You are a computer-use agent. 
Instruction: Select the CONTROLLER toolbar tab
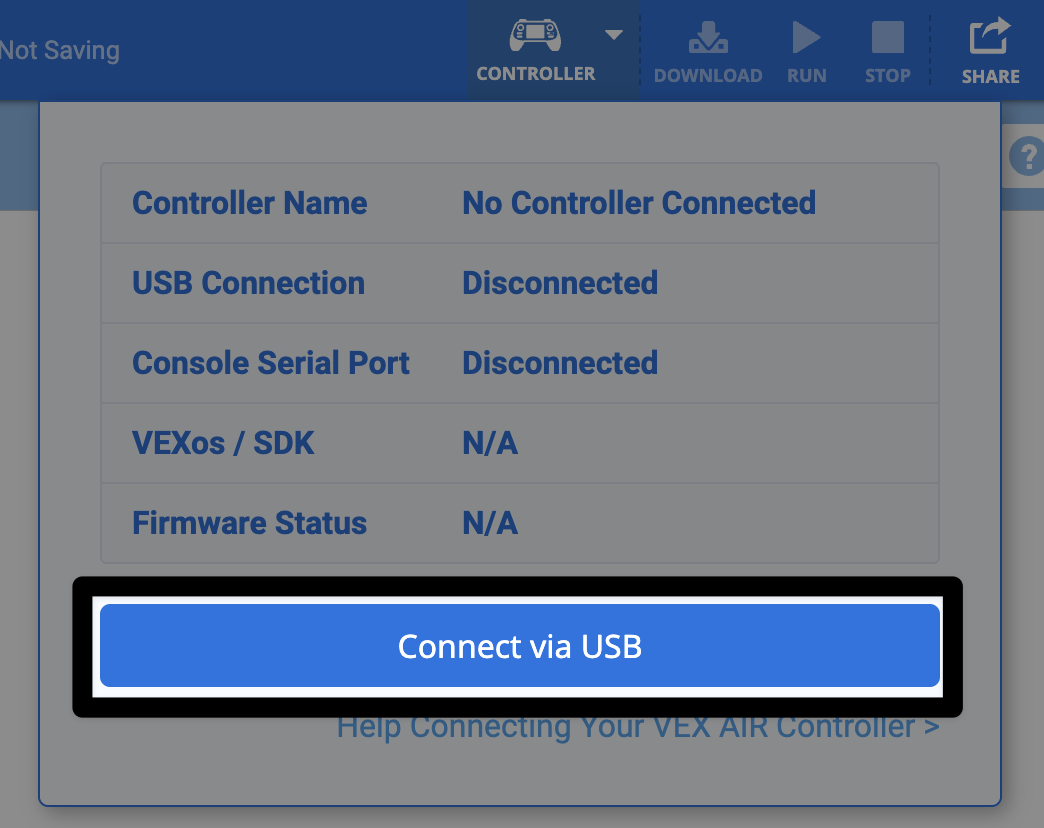(536, 73)
